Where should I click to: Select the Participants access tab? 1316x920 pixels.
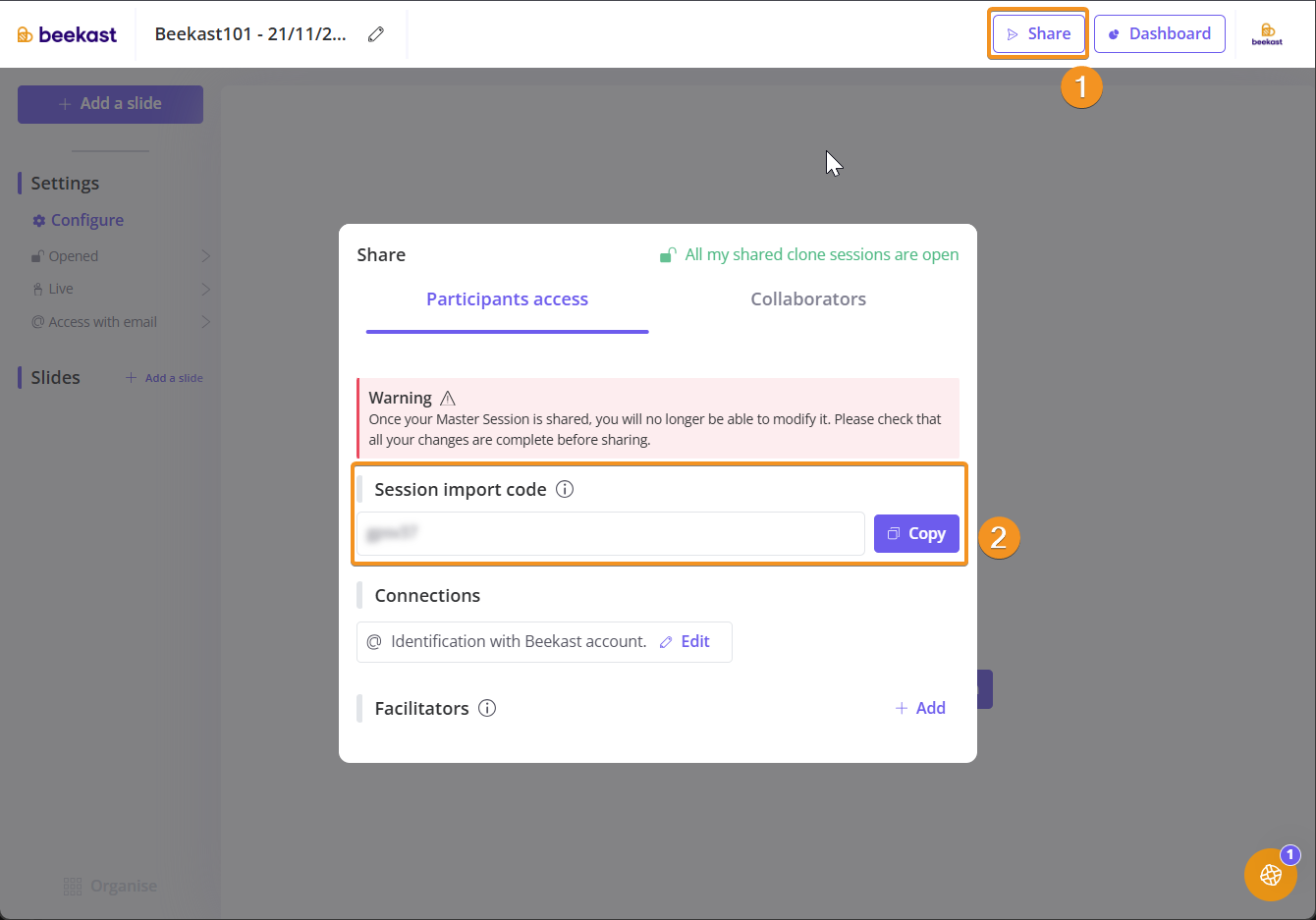[507, 299]
